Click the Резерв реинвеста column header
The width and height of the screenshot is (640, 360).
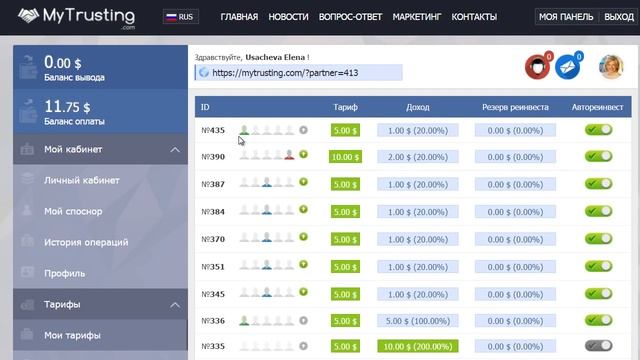[x=515, y=107]
